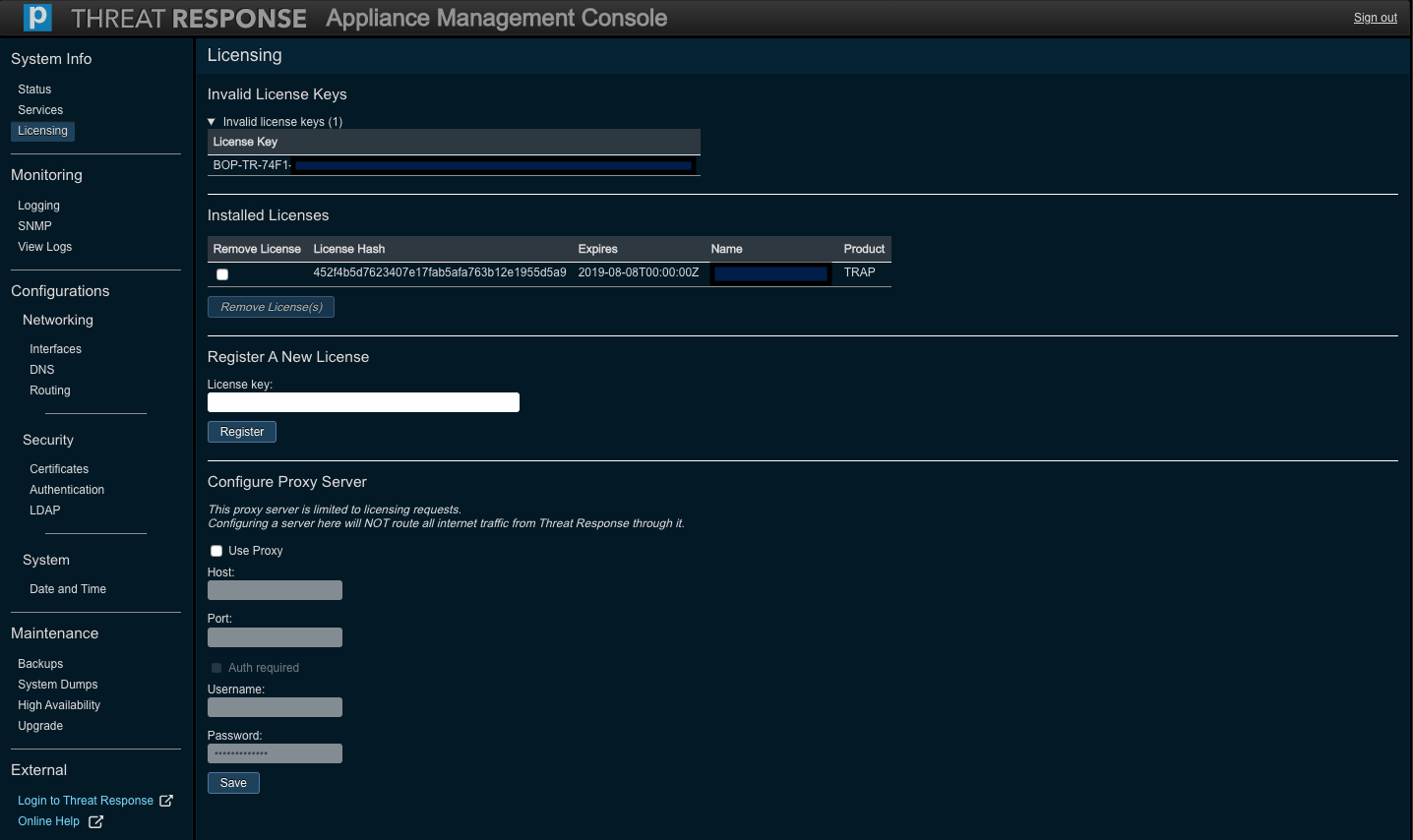The image size is (1413, 840).
Task: Focus the License key input field
Action: 363,402
